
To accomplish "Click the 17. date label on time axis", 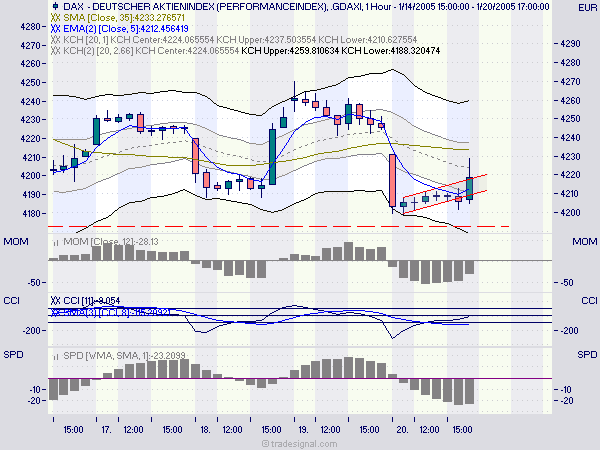I will (107, 430).
